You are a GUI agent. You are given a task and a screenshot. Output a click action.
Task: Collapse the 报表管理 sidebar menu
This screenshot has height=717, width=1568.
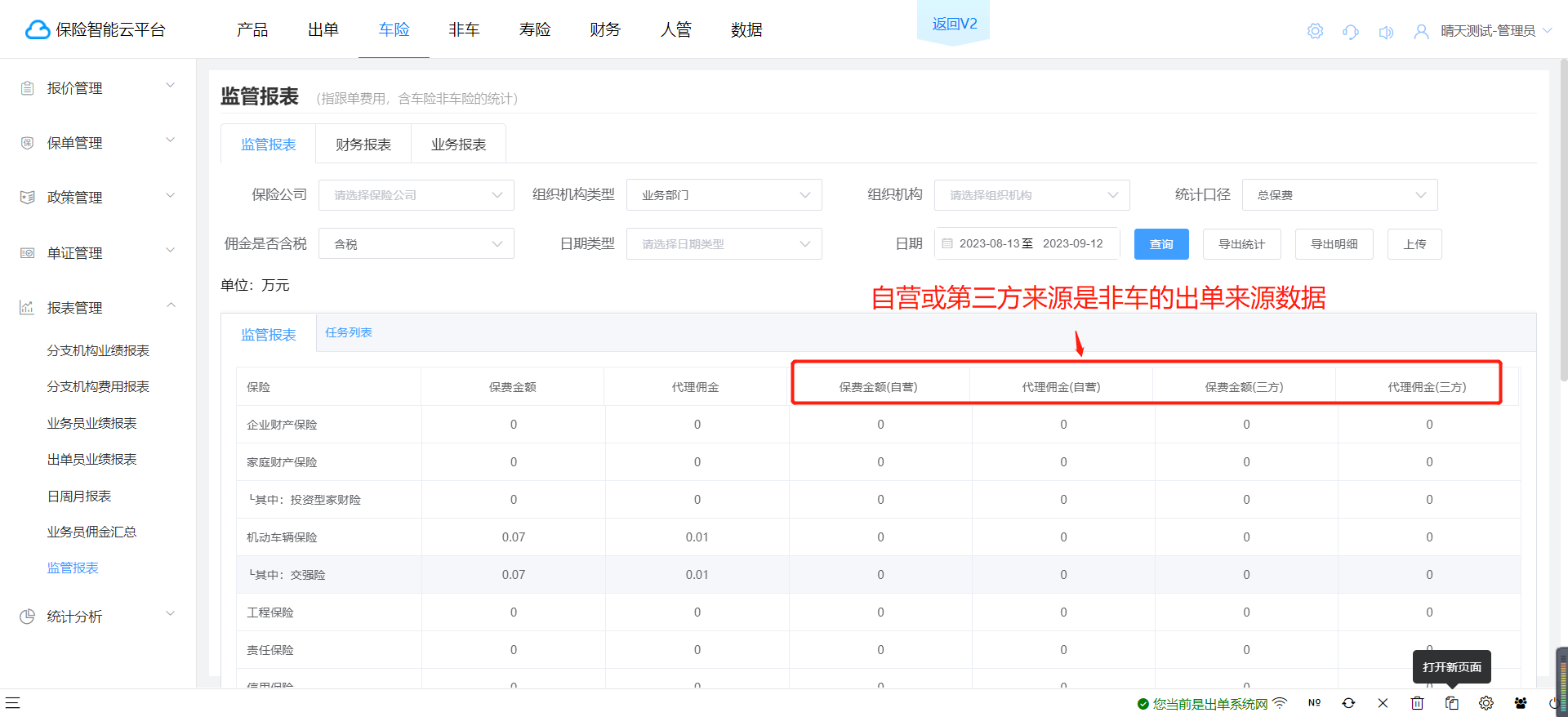pyautogui.click(x=171, y=305)
